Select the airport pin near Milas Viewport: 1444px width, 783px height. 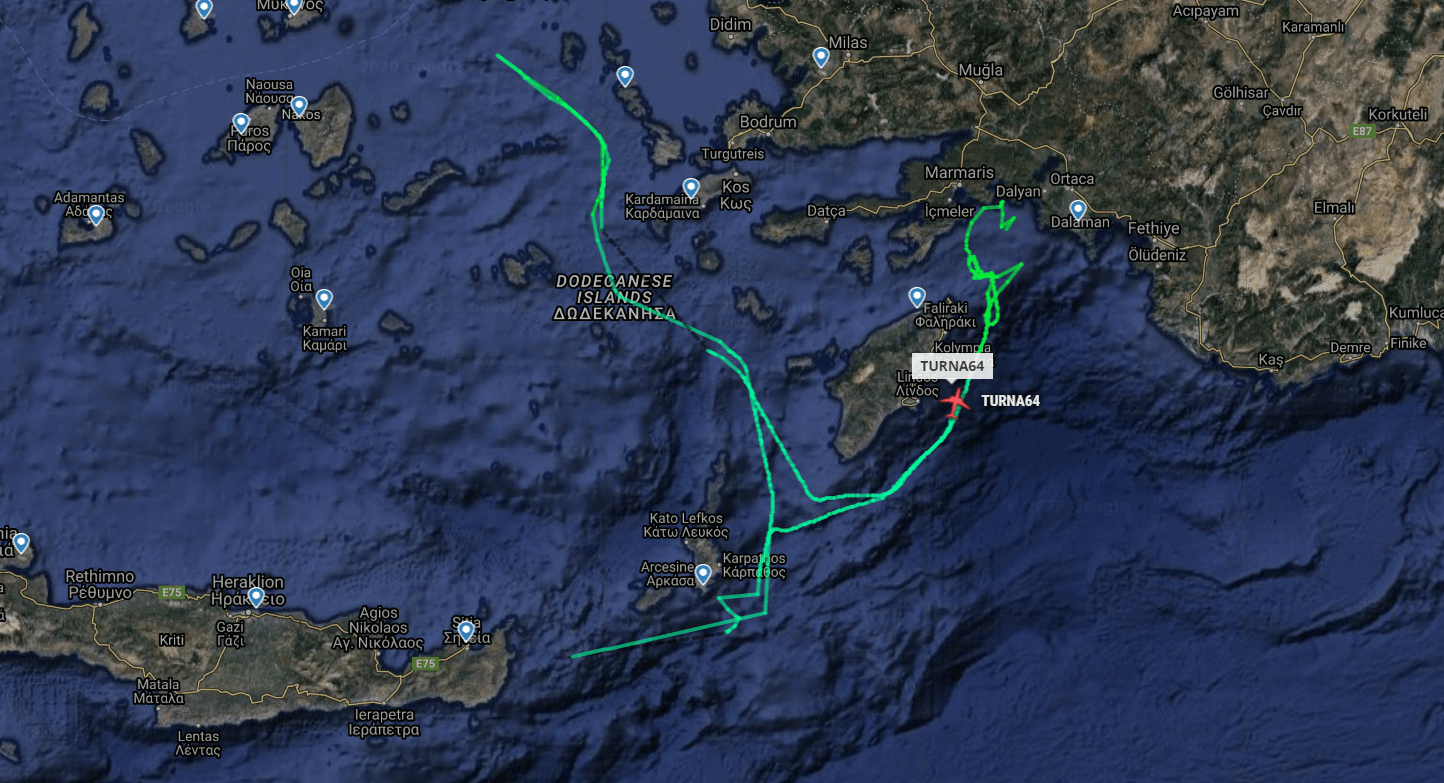click(x=821, y=57)
